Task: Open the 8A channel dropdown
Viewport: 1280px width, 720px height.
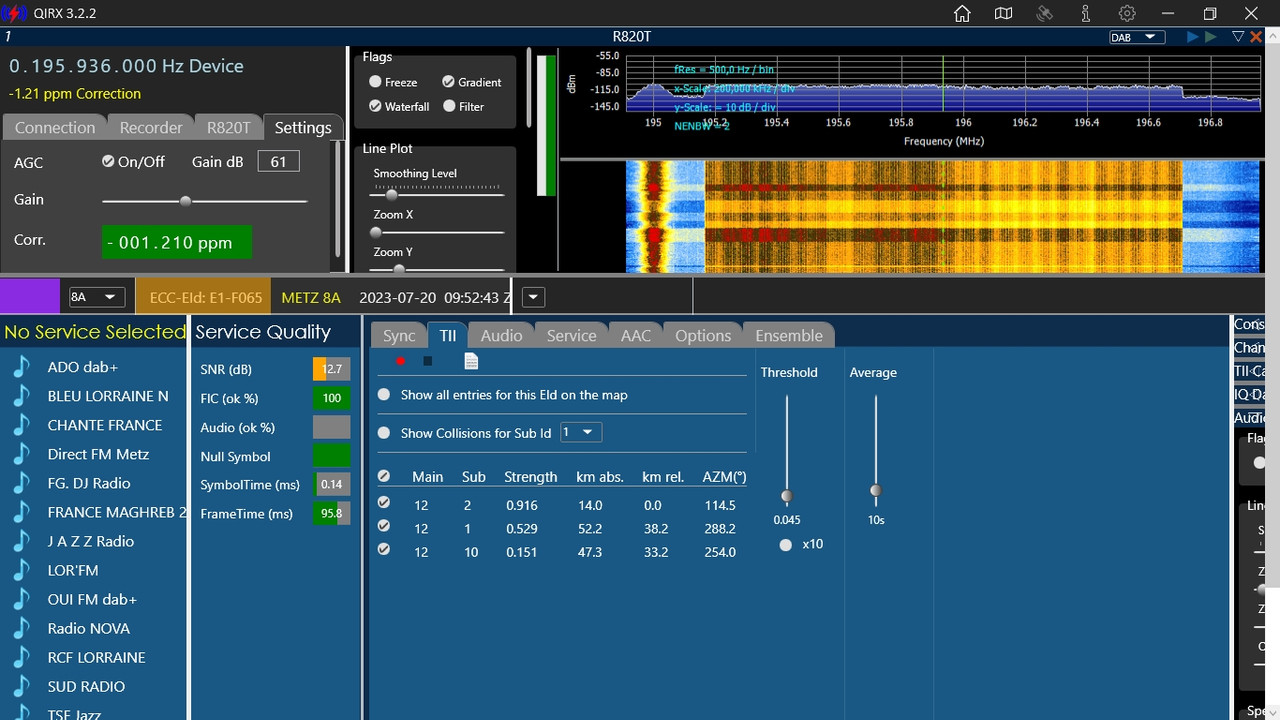Action: [96, 297]
